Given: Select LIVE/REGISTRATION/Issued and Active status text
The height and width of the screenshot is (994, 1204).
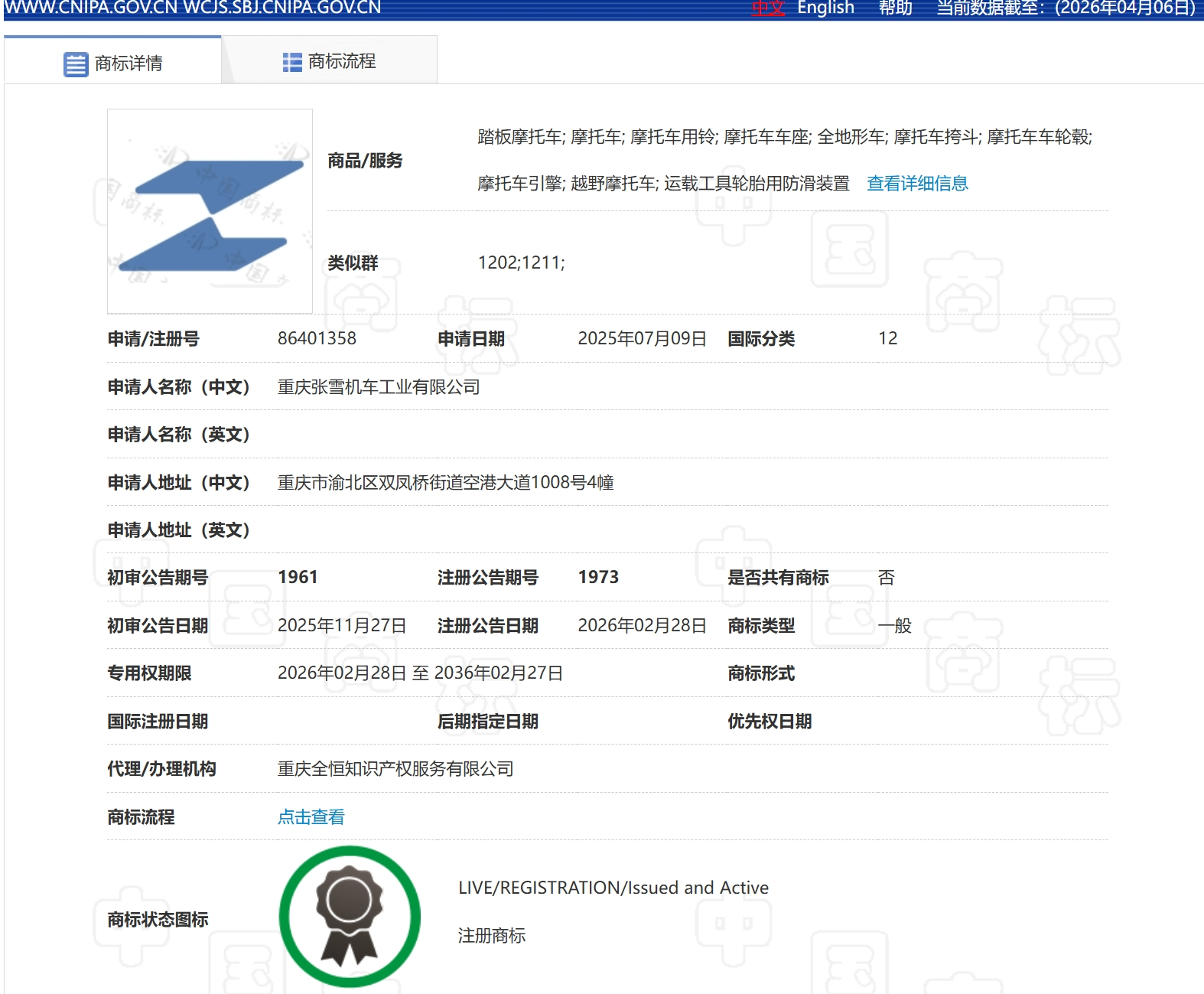Looking at the screenshot, I should [x=613, y=888].
